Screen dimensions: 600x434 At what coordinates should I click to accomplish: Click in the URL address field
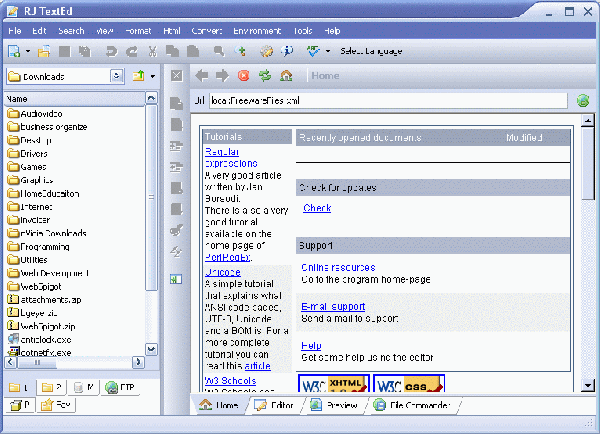390,101
